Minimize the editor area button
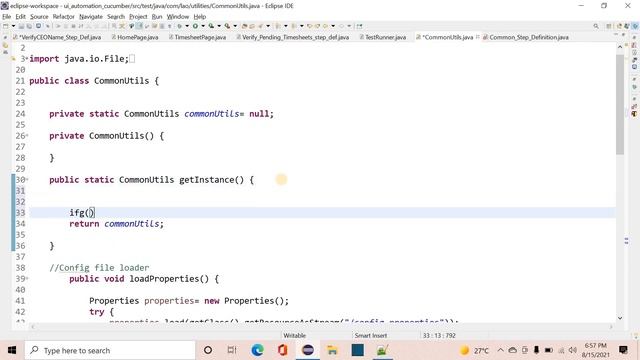The width and height of the screenshot is (640, 360). [616, 35]
